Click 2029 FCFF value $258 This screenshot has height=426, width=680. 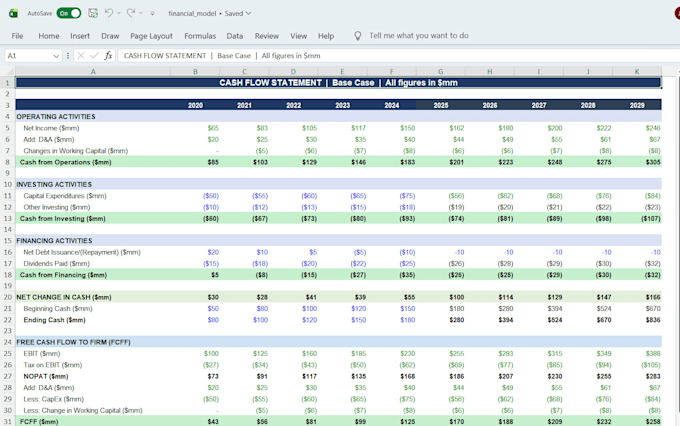coord(653,421)
